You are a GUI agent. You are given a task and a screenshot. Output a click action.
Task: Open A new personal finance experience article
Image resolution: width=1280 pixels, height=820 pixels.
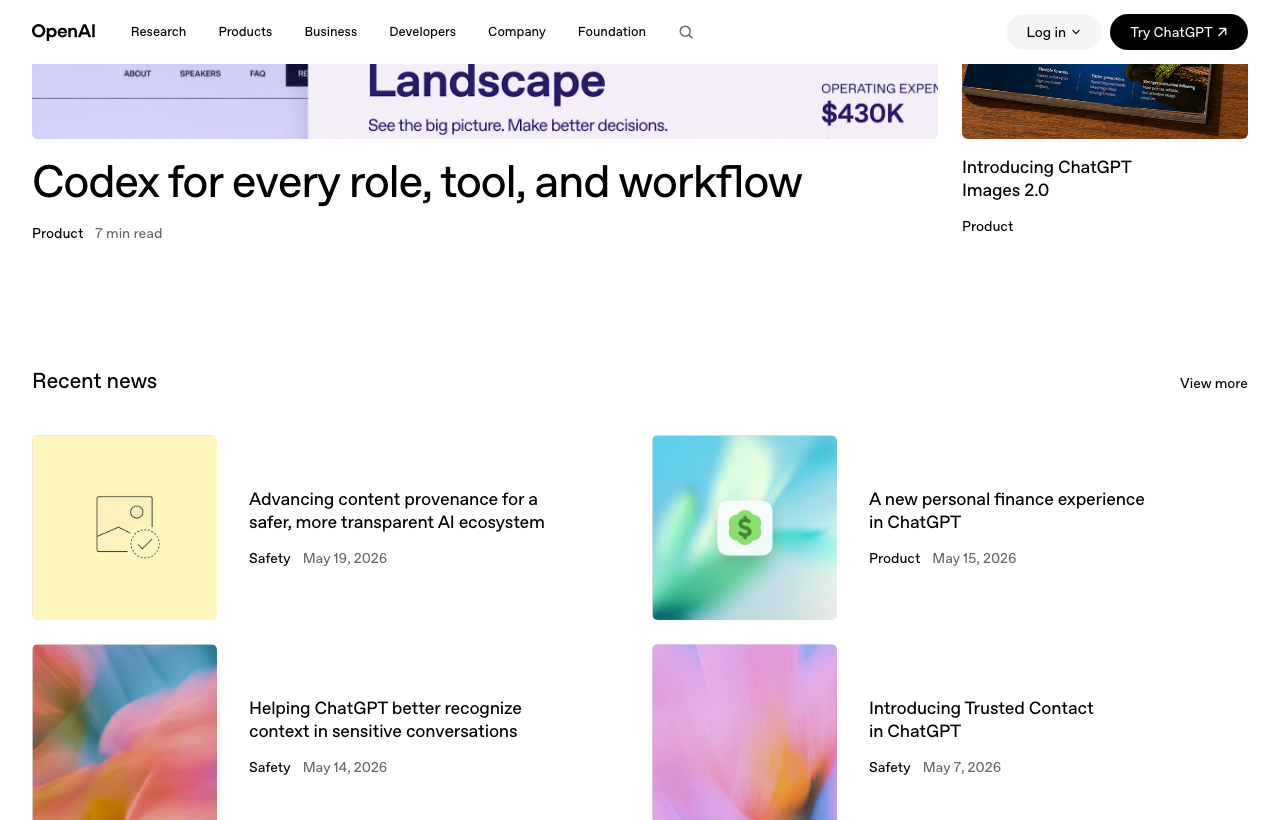[1007, 511]
